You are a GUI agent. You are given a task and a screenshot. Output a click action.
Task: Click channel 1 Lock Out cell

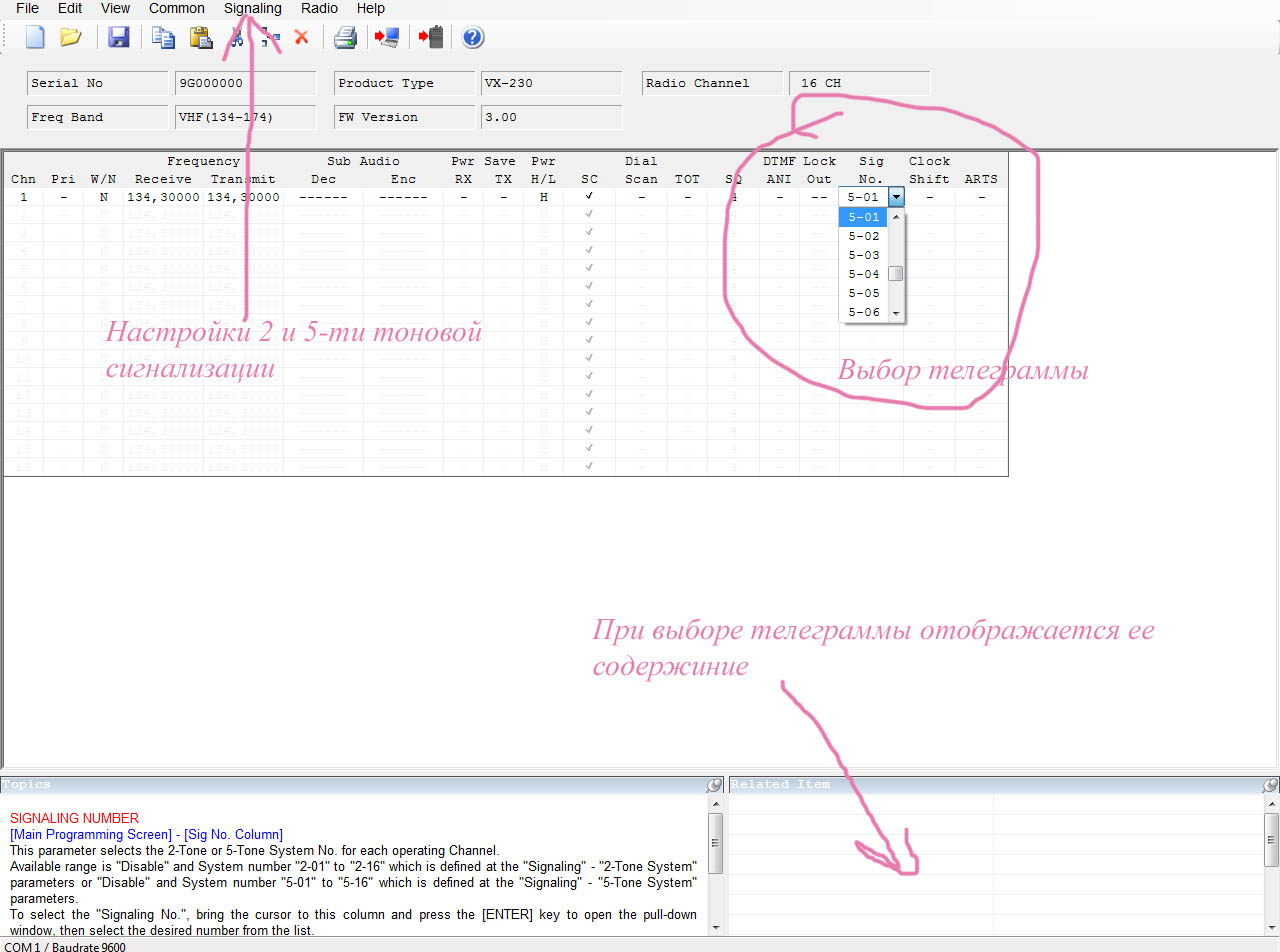tap(819, 197)
